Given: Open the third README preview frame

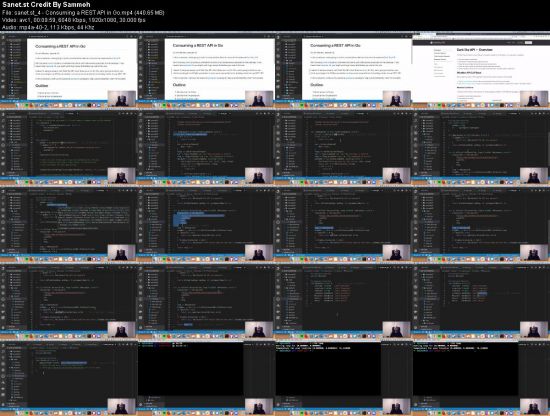Looking at the screenshot, I should pos(344,70).
